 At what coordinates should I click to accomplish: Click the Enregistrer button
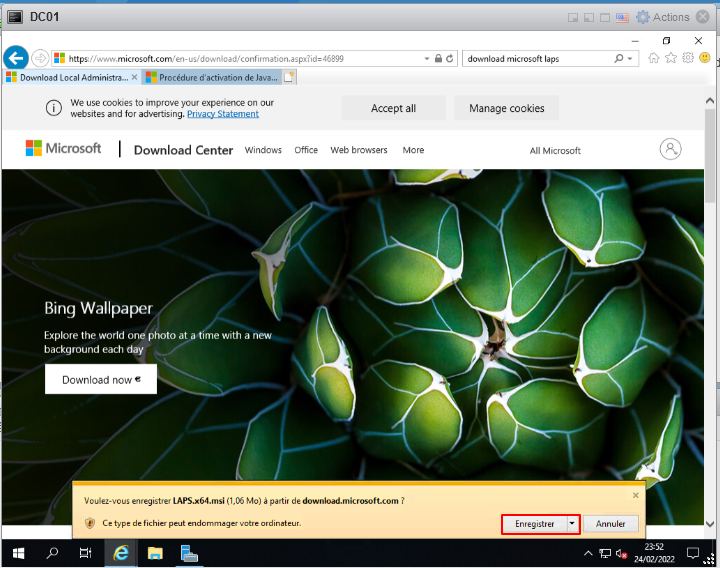tap(534, 523)
